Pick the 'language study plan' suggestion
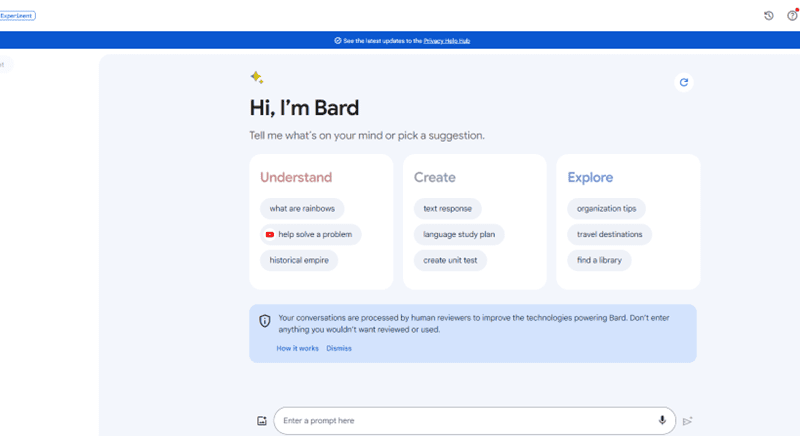This screenshot has width=800, height=436. (459, 235)
